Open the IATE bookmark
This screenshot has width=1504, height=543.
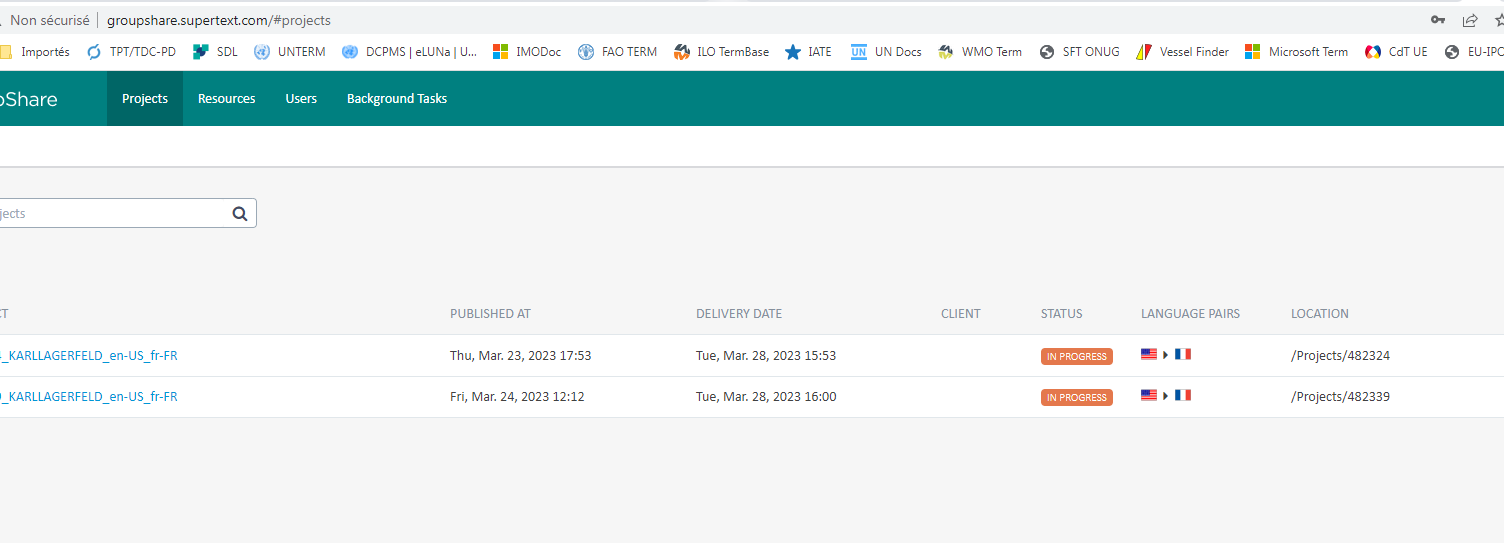coord(808,52)
